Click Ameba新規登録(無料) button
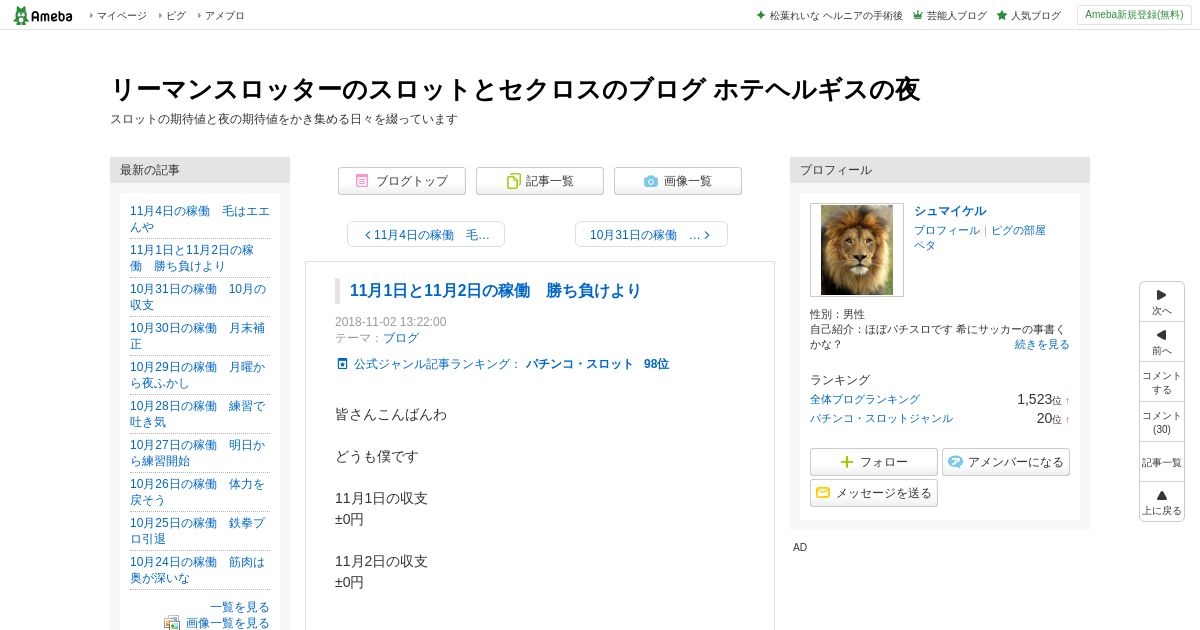Image resolution: width=1200 pixels, height=630 pixels. pyautogui.click(x=1134, y=15)
